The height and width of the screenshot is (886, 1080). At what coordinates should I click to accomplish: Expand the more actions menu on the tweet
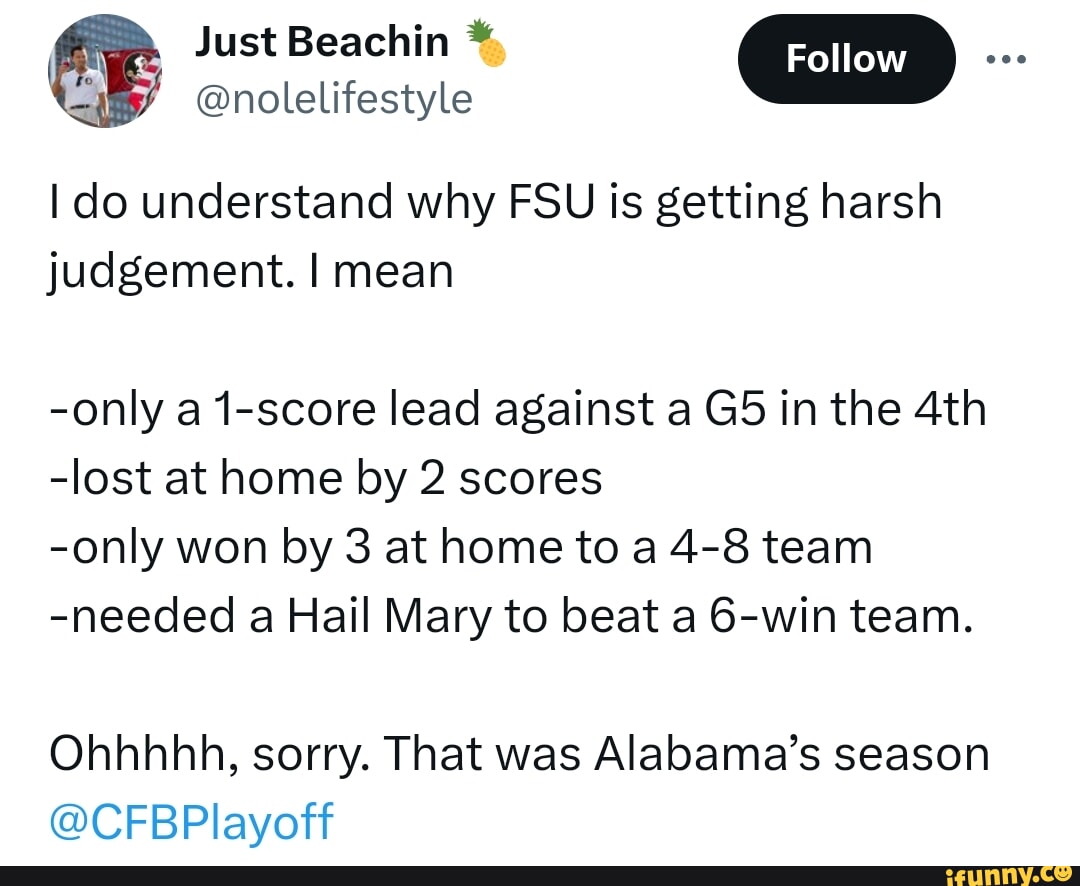(x=1006, y=58)
